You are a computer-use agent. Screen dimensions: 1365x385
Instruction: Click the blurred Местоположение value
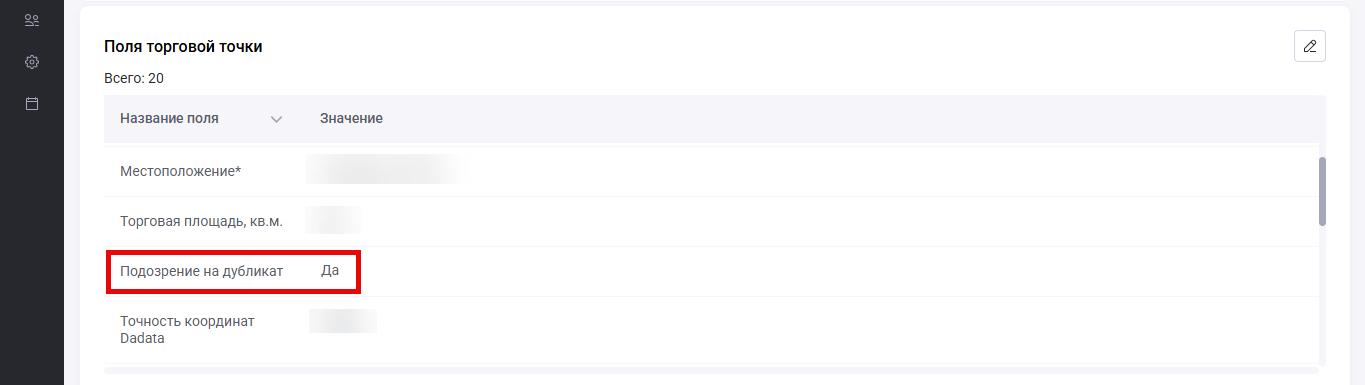pyautogui.click(x=386, y=170)
